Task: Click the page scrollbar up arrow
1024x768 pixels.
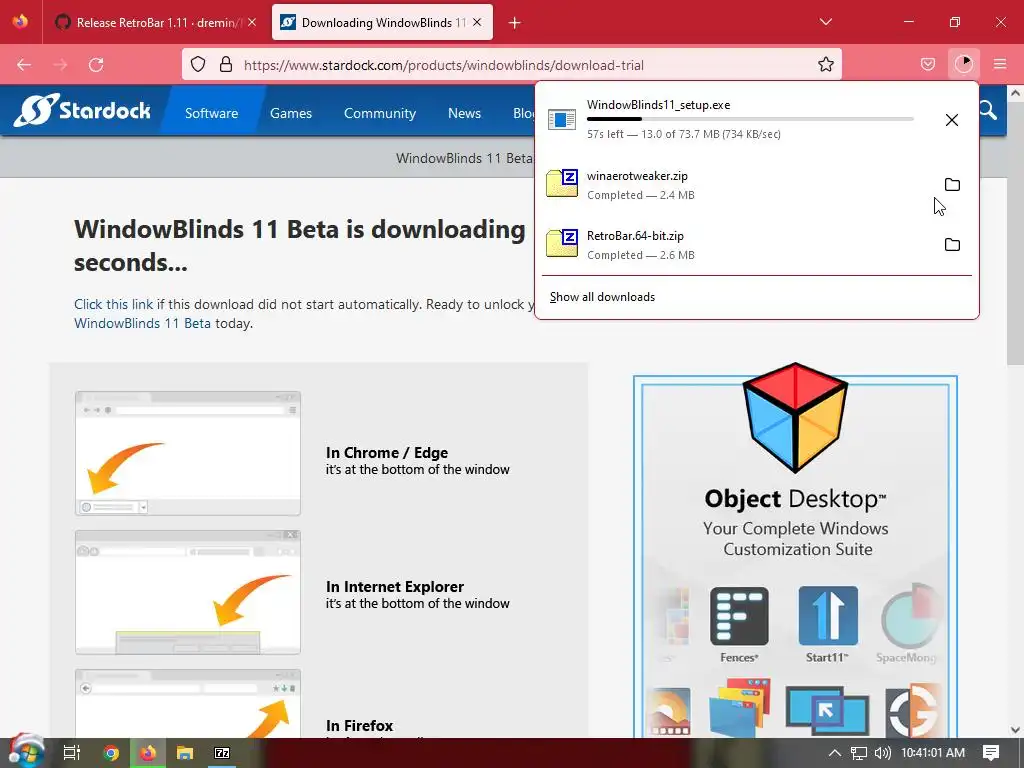Action: [1016, 93]
